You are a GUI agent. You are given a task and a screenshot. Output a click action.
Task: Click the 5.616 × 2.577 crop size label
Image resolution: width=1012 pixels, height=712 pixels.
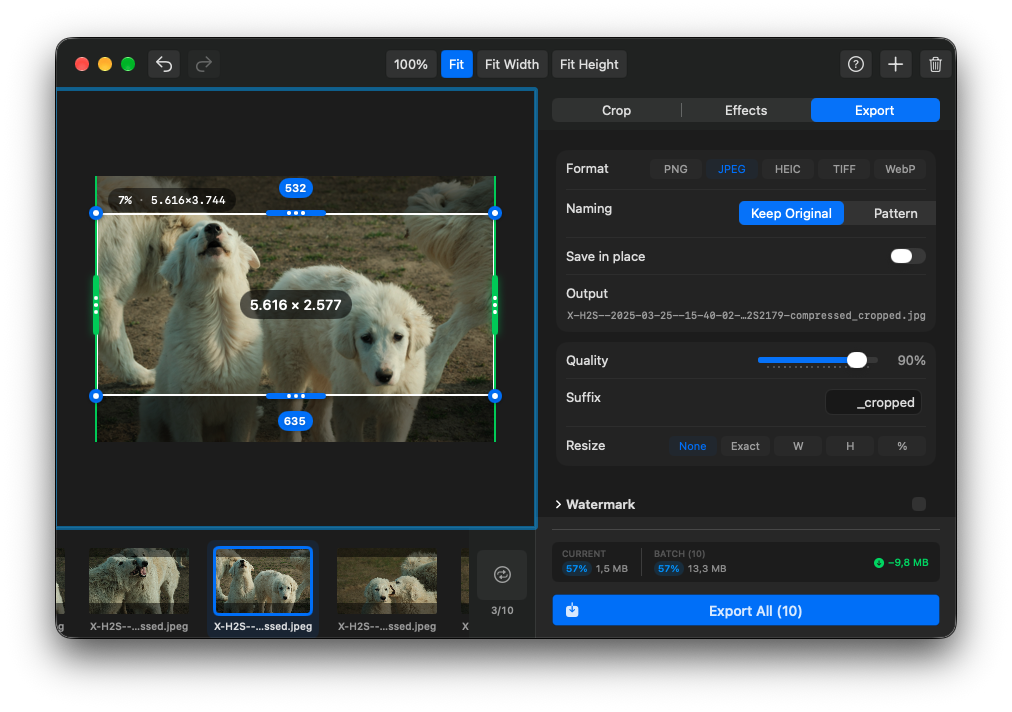[296, 305]
